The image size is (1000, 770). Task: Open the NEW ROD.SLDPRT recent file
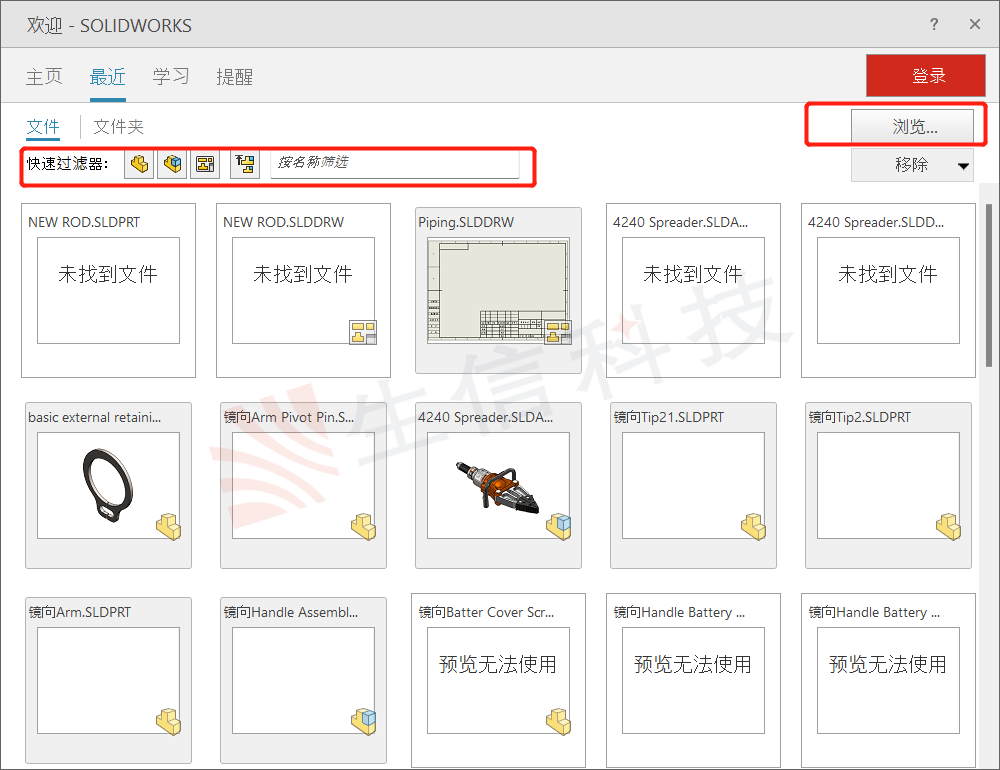[x=108, y=290]
